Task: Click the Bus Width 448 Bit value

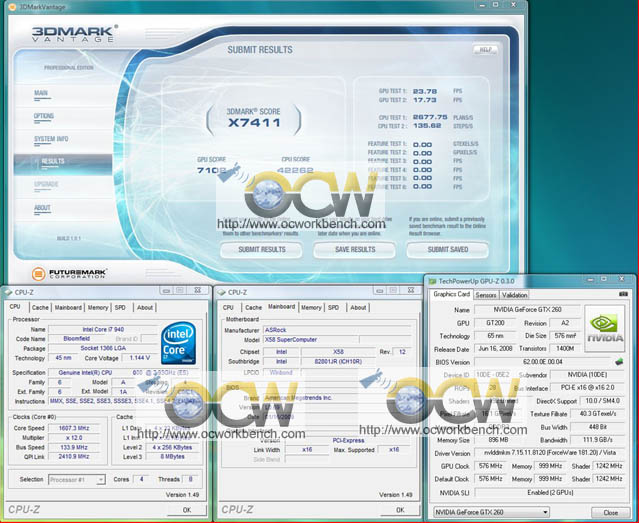Action: 597,427
